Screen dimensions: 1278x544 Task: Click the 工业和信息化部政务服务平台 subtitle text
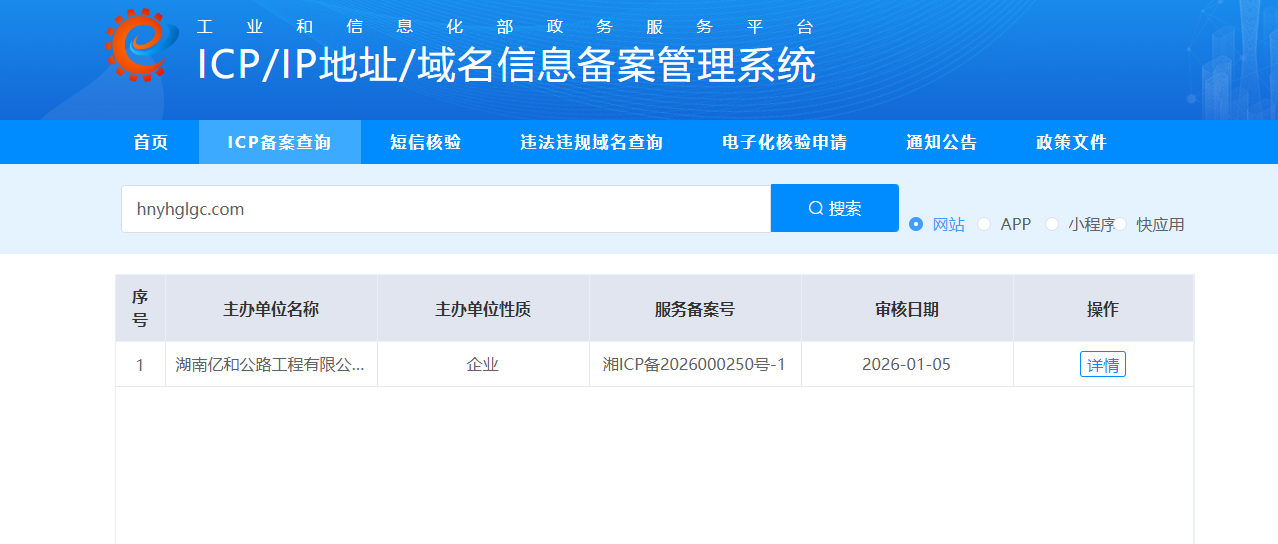click(505, 27)
